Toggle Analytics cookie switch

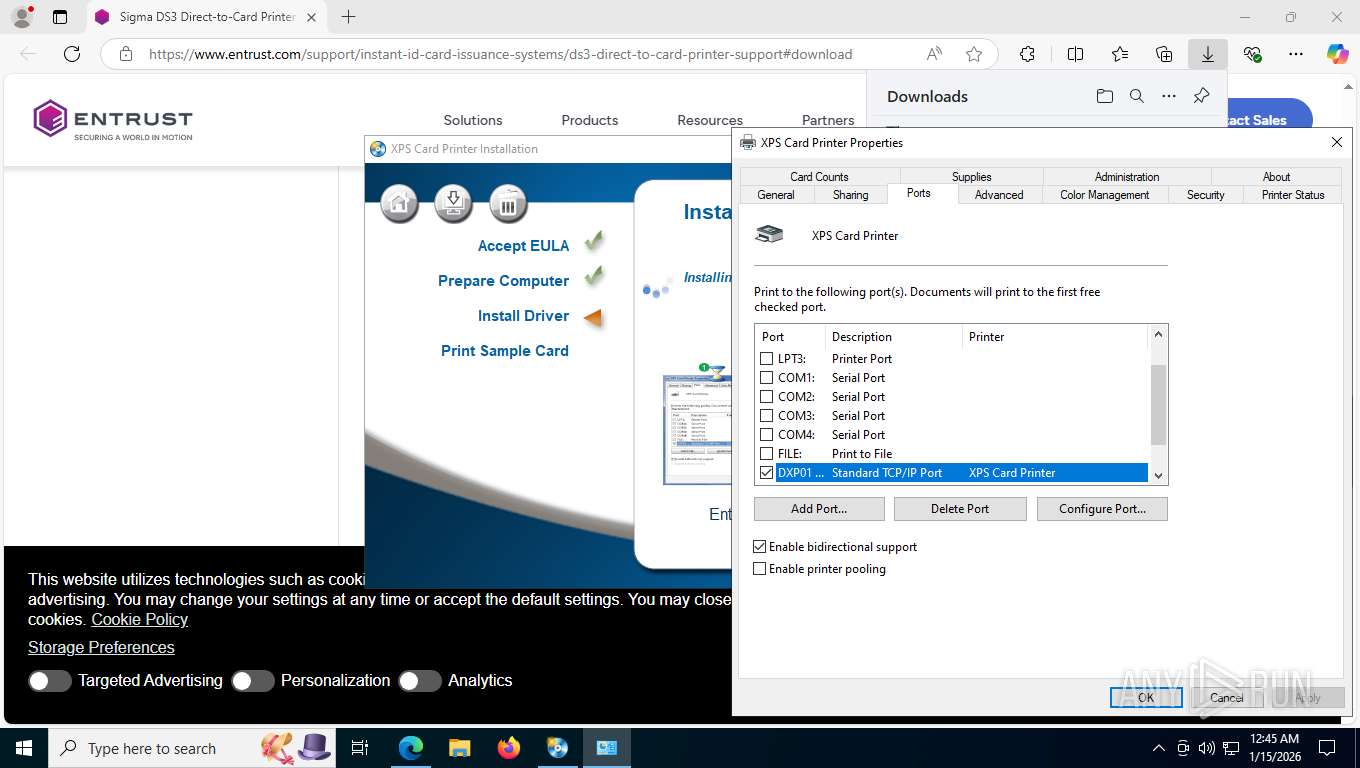419,681
